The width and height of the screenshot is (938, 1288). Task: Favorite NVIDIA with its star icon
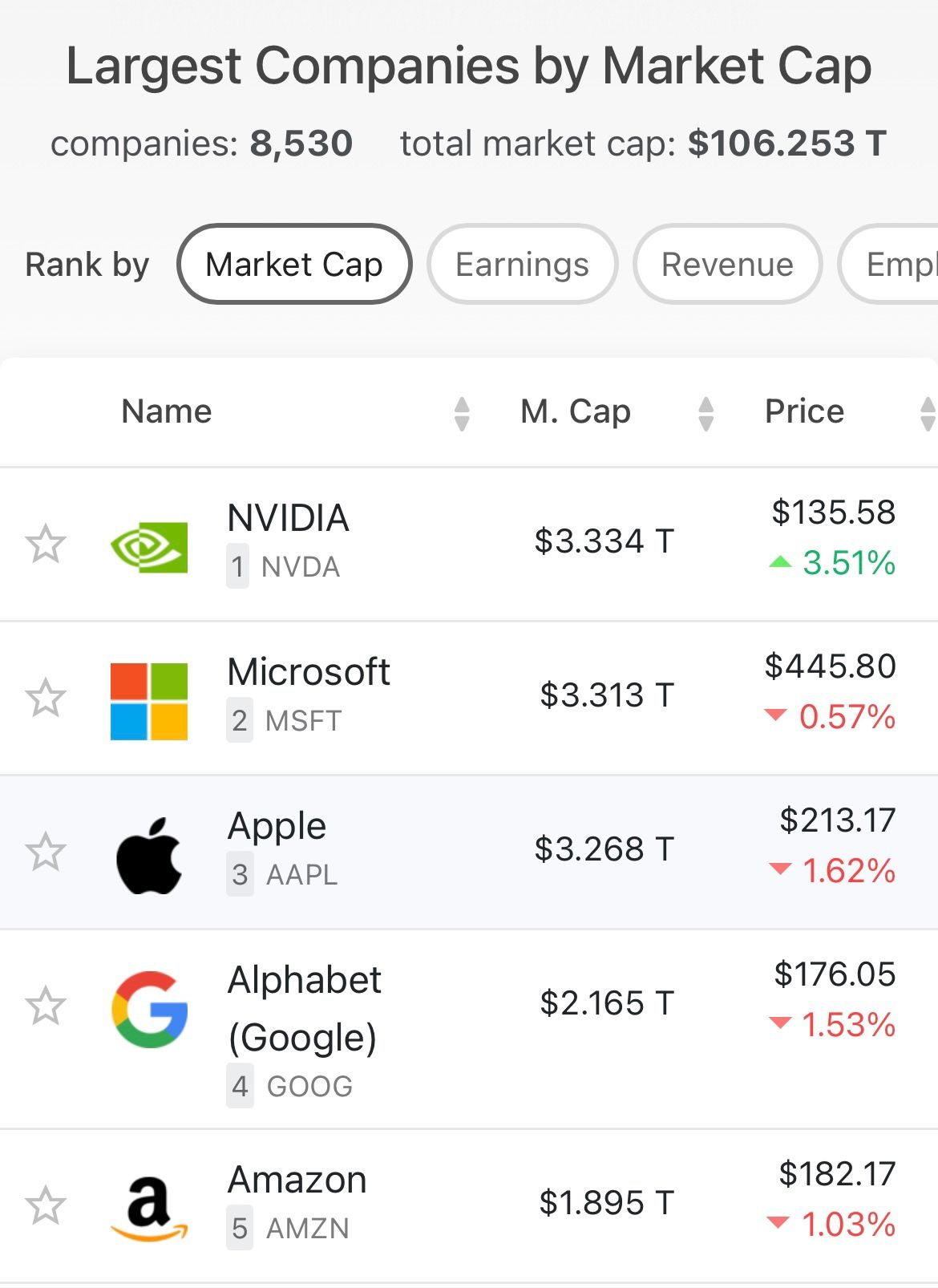click(x=46, y=544)
